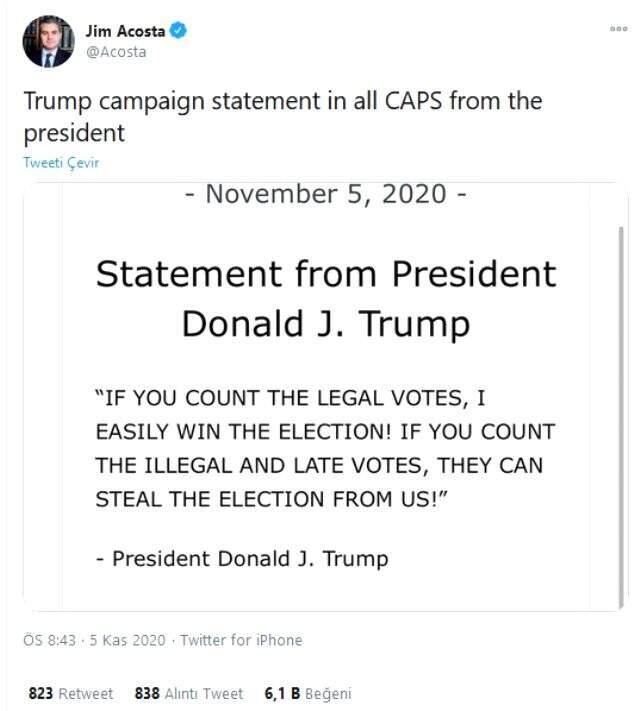Click Jim Acosta's profile avatar
This screenshot has width=640, height=711.
(x=47, y=42)
